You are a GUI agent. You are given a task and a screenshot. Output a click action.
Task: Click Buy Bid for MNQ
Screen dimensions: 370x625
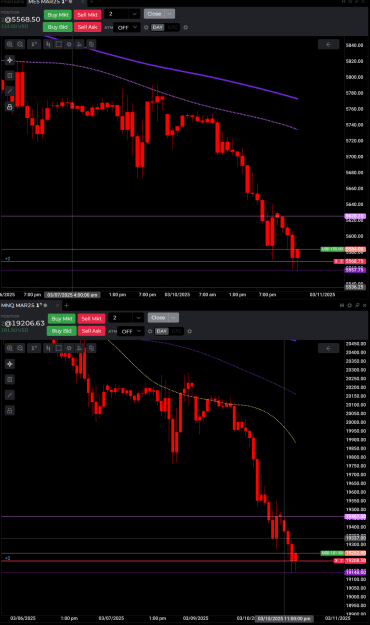coord(62,331)
